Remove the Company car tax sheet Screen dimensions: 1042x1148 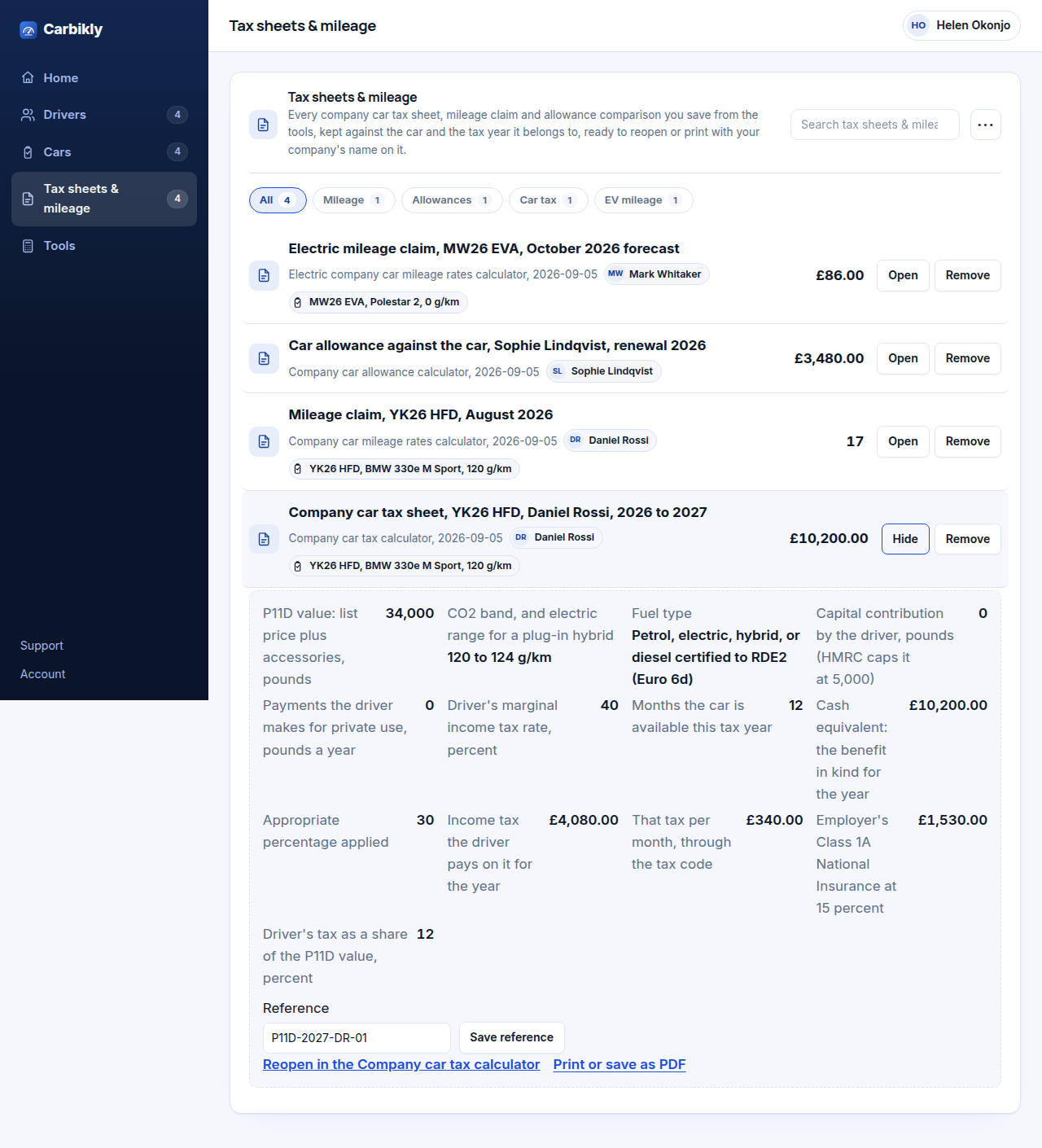tap(967, 539)
